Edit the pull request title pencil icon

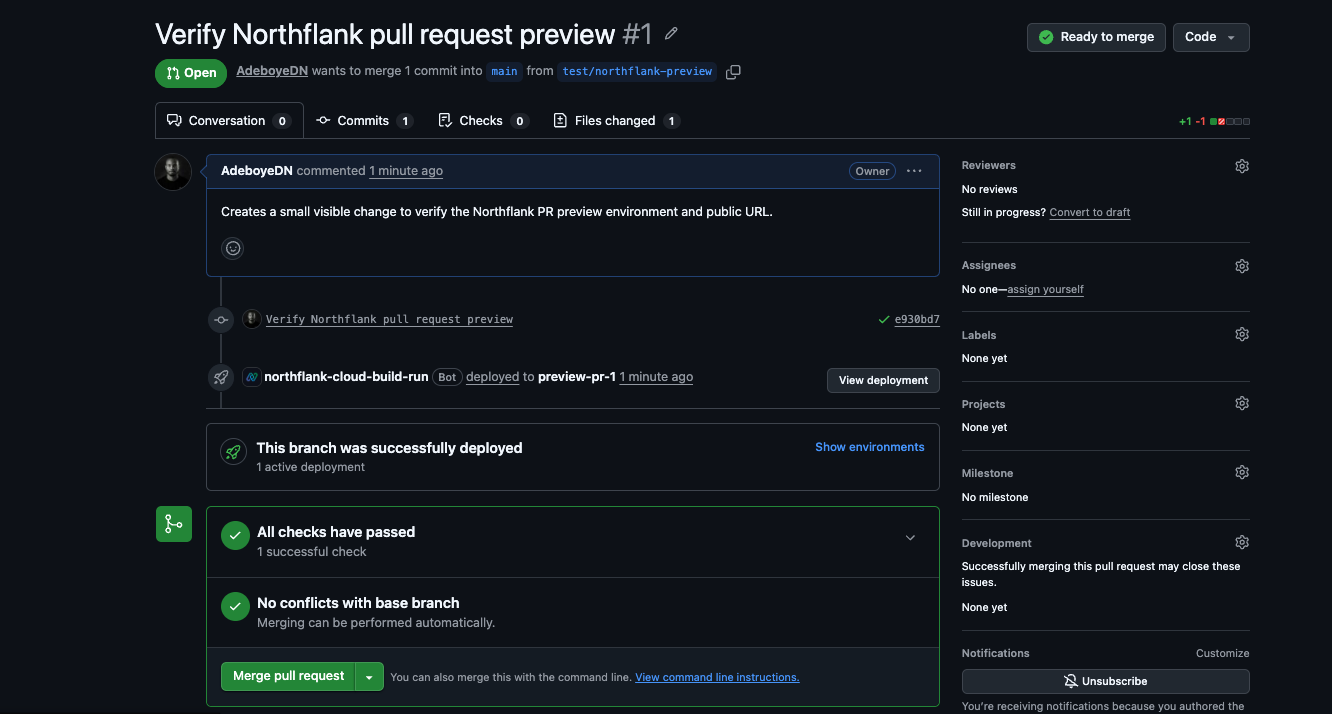[671, 34]
